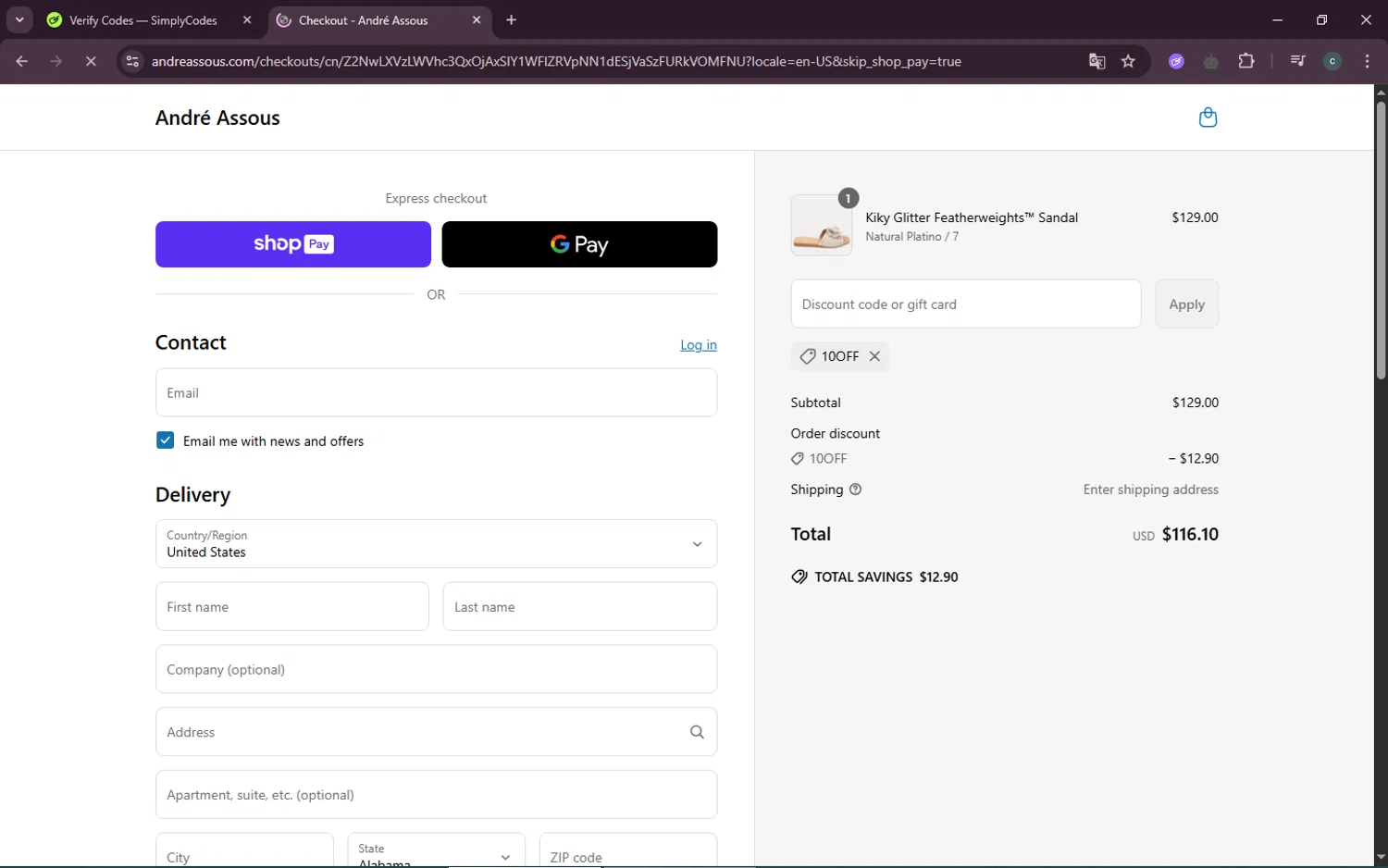Screen dimensions: 1388x868
Task: Stop page loading with the X button
Action: coord(91,61)
